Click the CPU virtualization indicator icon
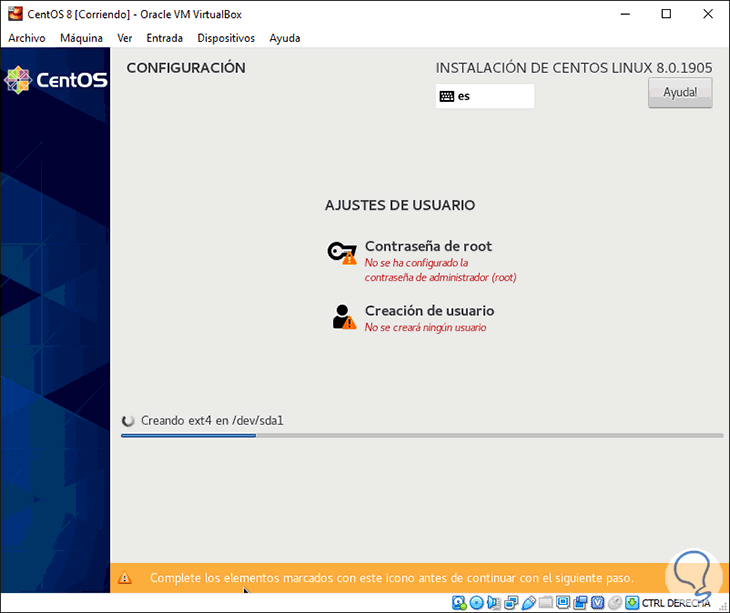The width and height of the screenshot is (730, 613). pos(597,603)
